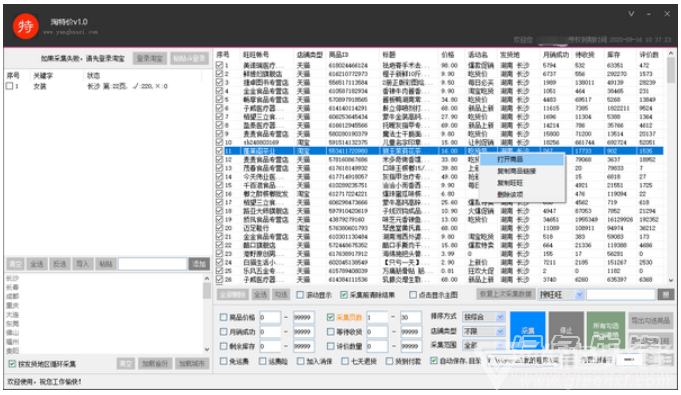The image size is (681, 395).
Task: Enable the 剩余库存 filter checkbox
Action: coord(223,346)
